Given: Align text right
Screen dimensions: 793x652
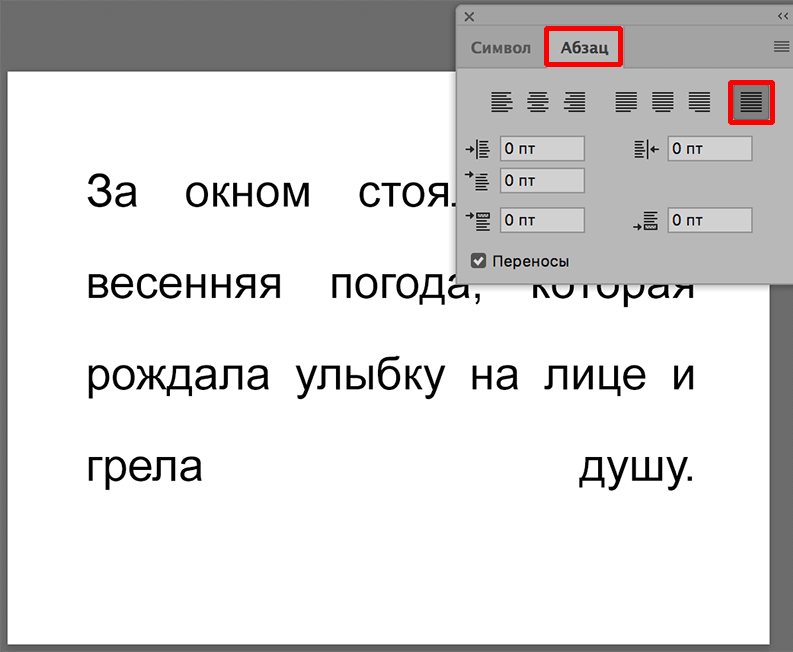Looking at the screenshot, I should click(x=575, y=102).
